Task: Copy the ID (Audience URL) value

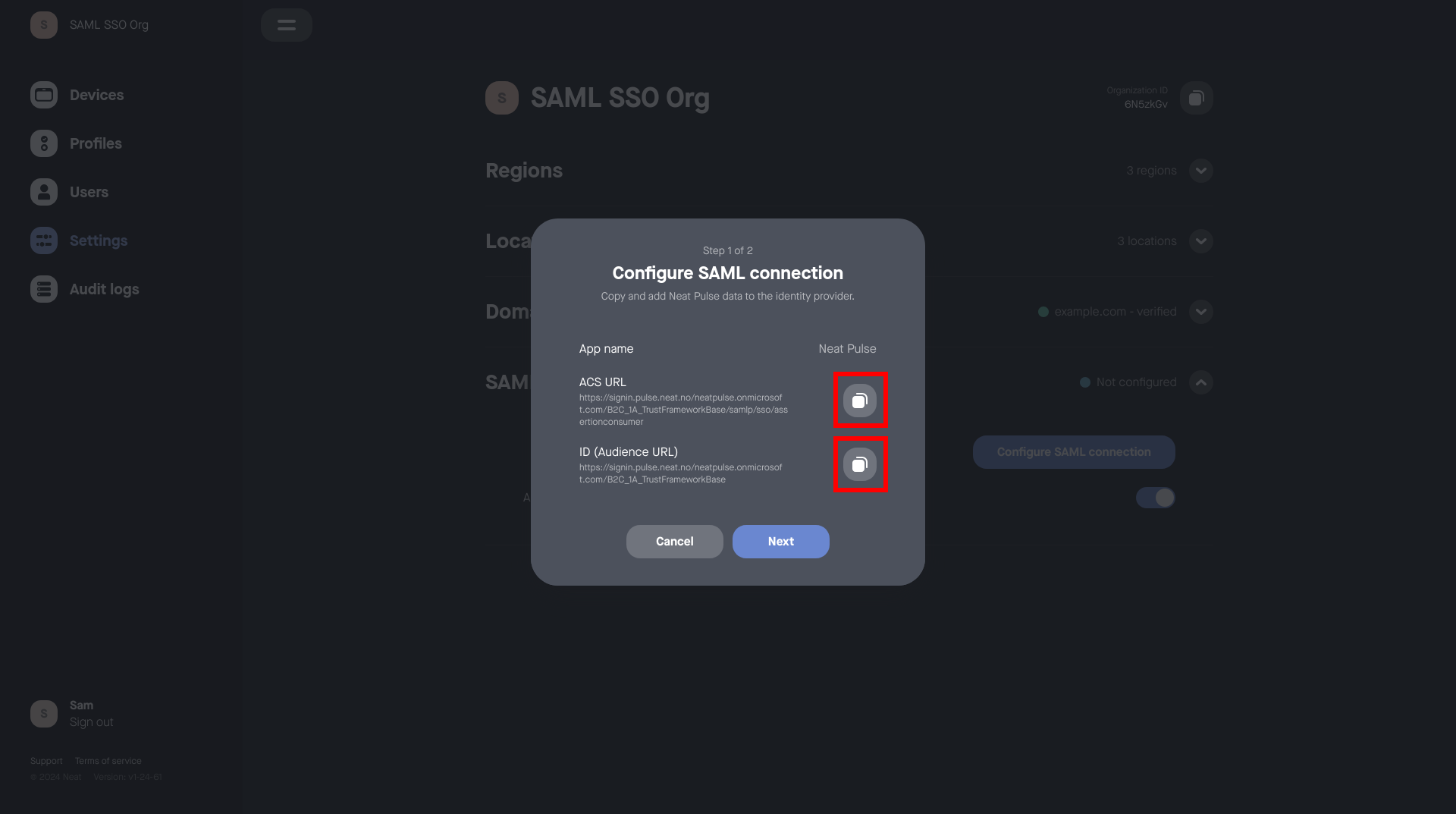Action: coord(860,464)
